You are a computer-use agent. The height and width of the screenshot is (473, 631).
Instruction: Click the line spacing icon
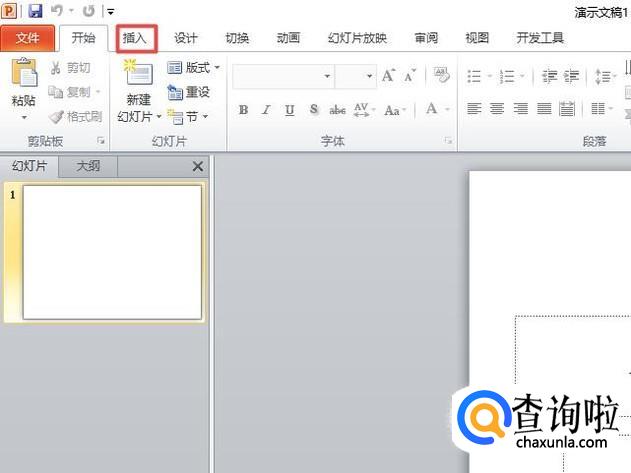pos(602,76)
